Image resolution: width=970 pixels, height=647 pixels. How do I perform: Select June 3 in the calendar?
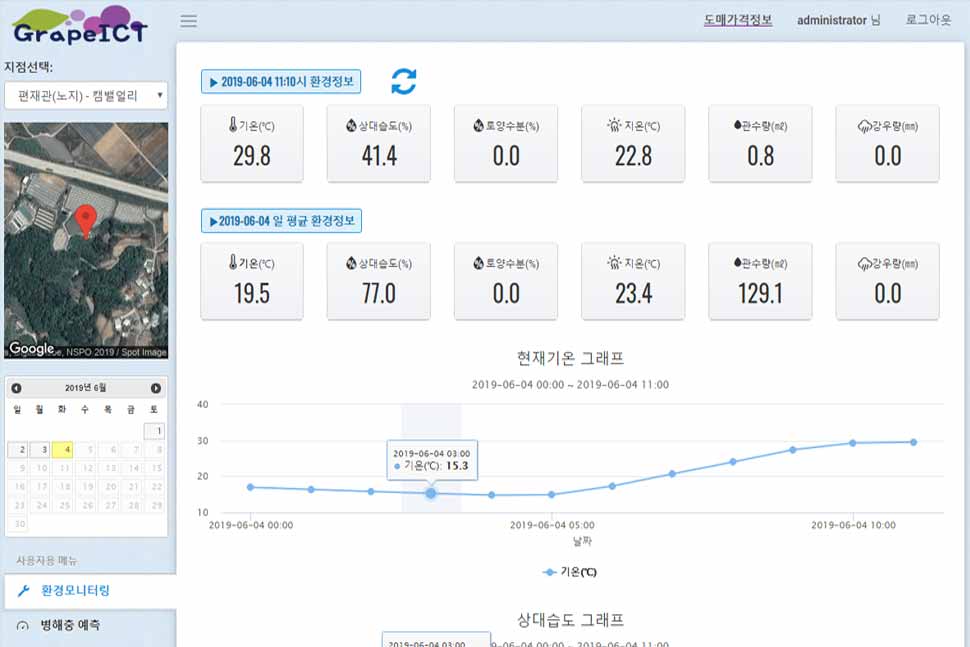40,450
